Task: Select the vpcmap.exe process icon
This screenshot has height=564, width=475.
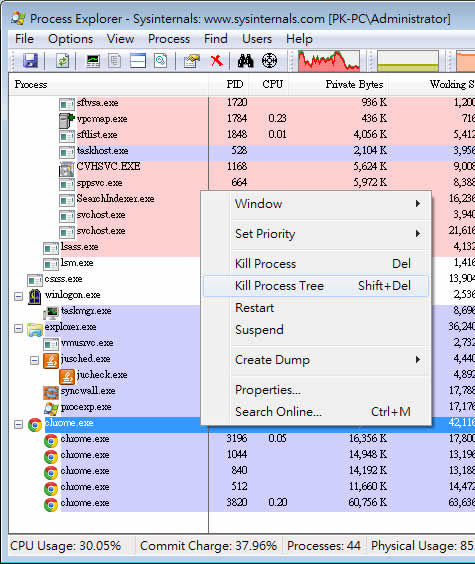Action: point(67,120)
